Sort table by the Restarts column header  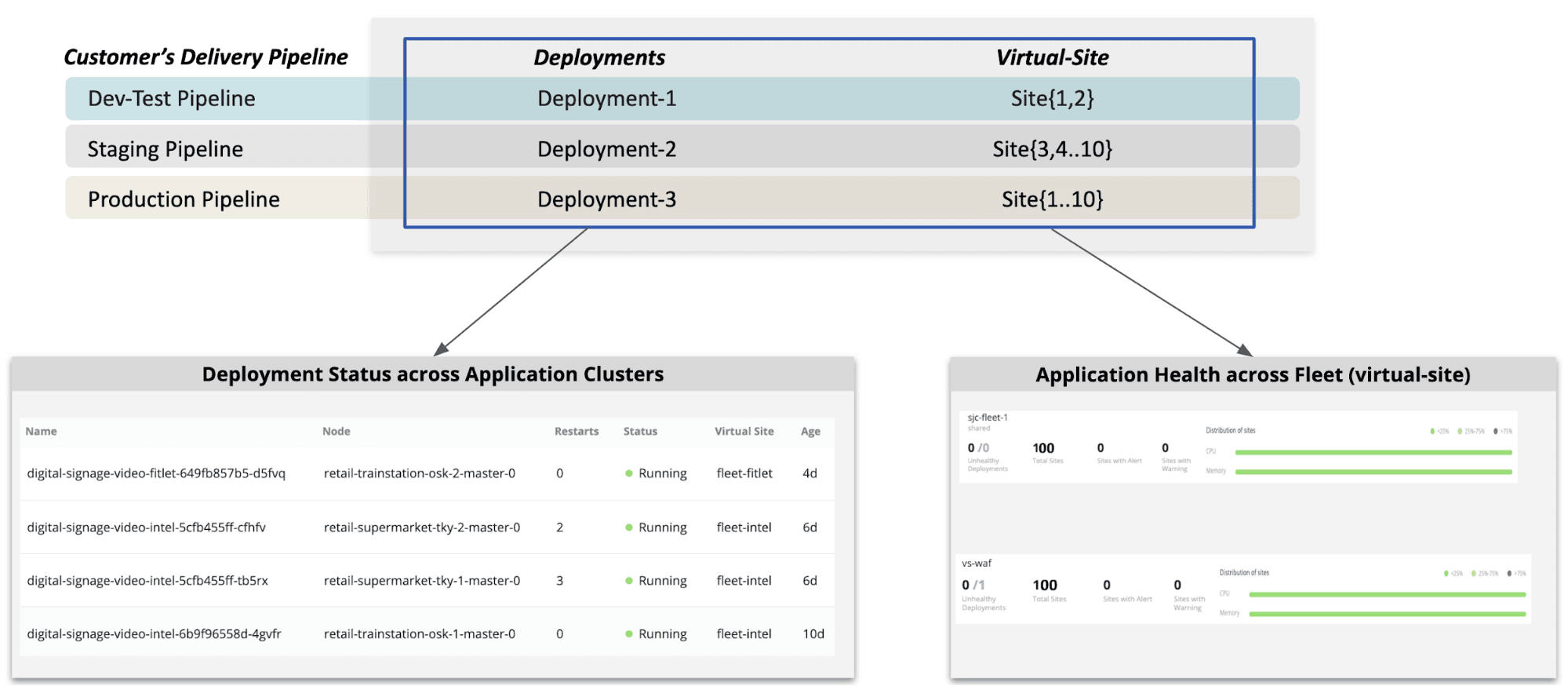point(576,431)
